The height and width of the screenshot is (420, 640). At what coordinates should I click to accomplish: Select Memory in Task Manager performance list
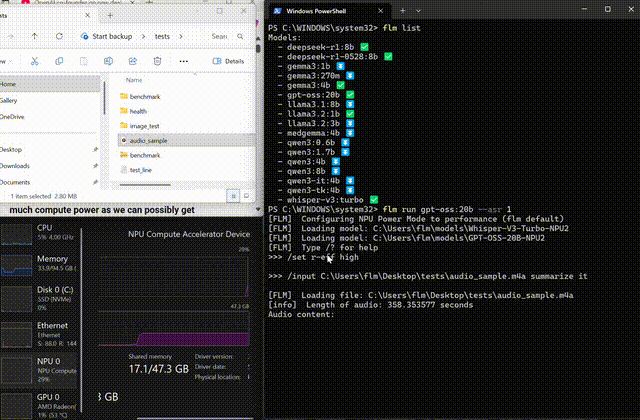(x=40, y=264)
